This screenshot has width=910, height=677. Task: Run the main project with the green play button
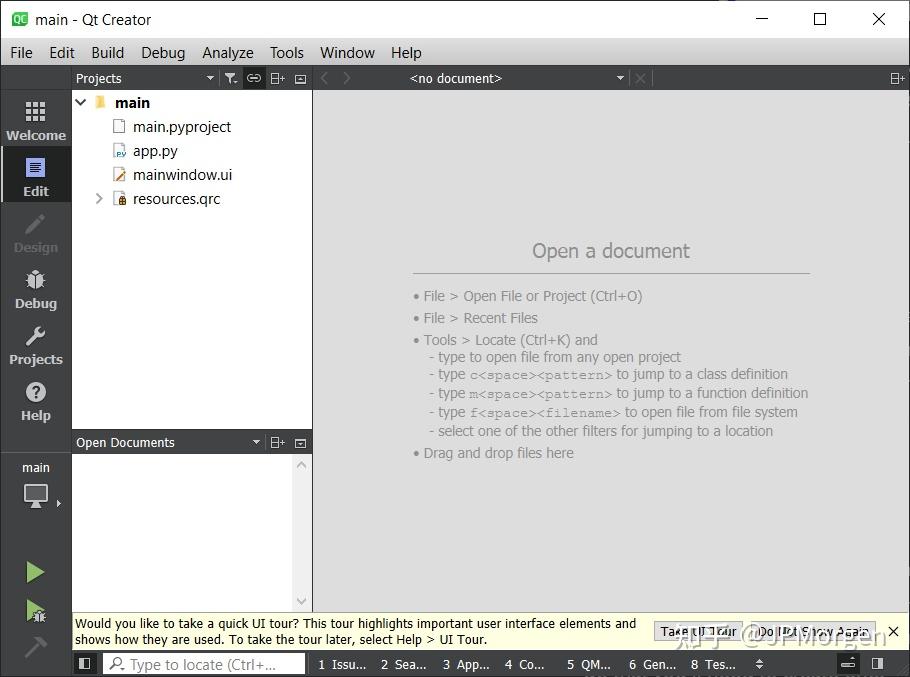tap(36, 571)
